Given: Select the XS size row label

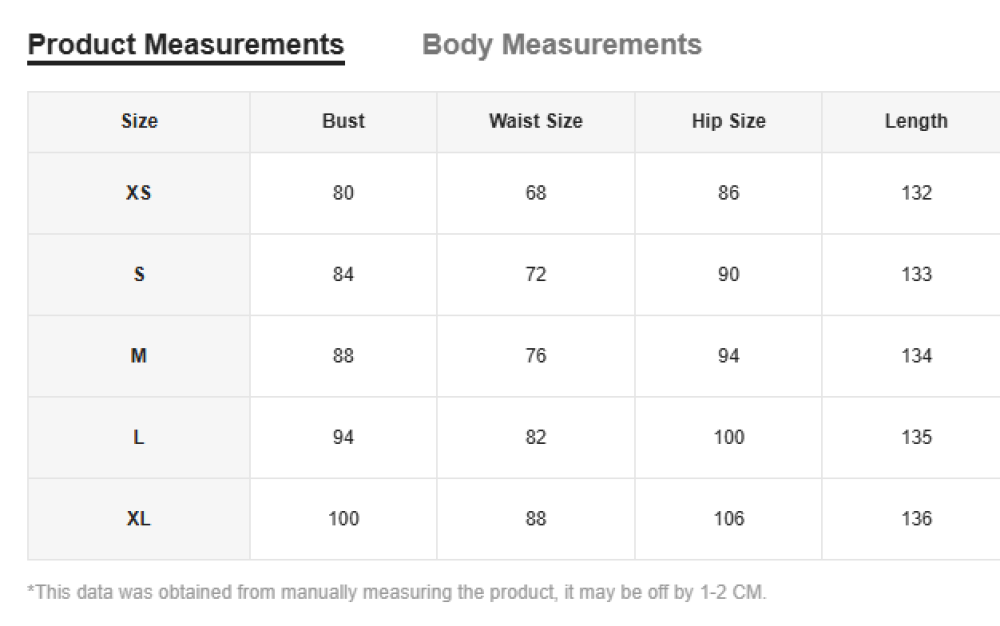Looking at the screenshot, I should [139, 193].
